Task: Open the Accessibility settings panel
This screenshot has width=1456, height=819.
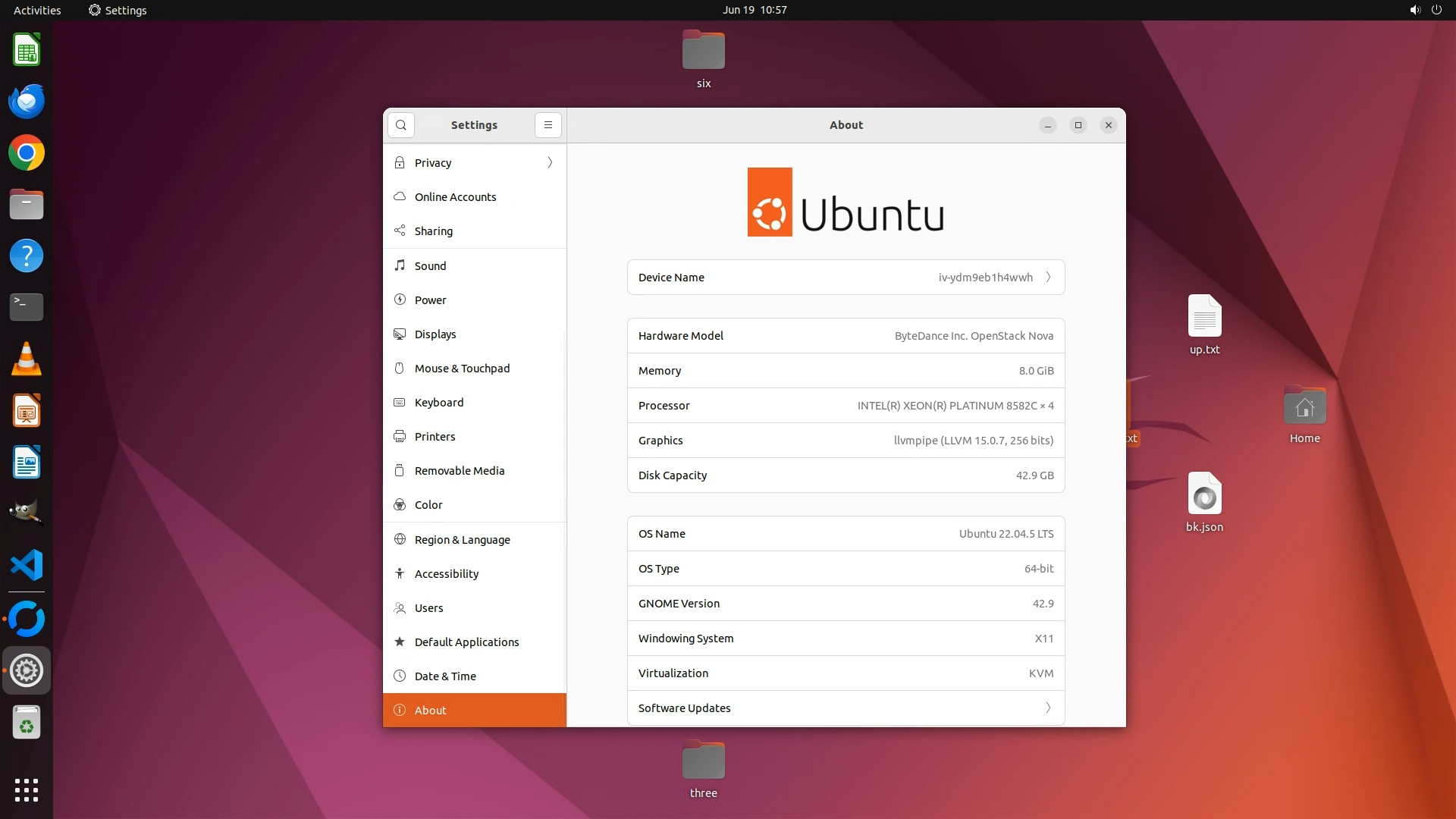Action: click(446, 574)
